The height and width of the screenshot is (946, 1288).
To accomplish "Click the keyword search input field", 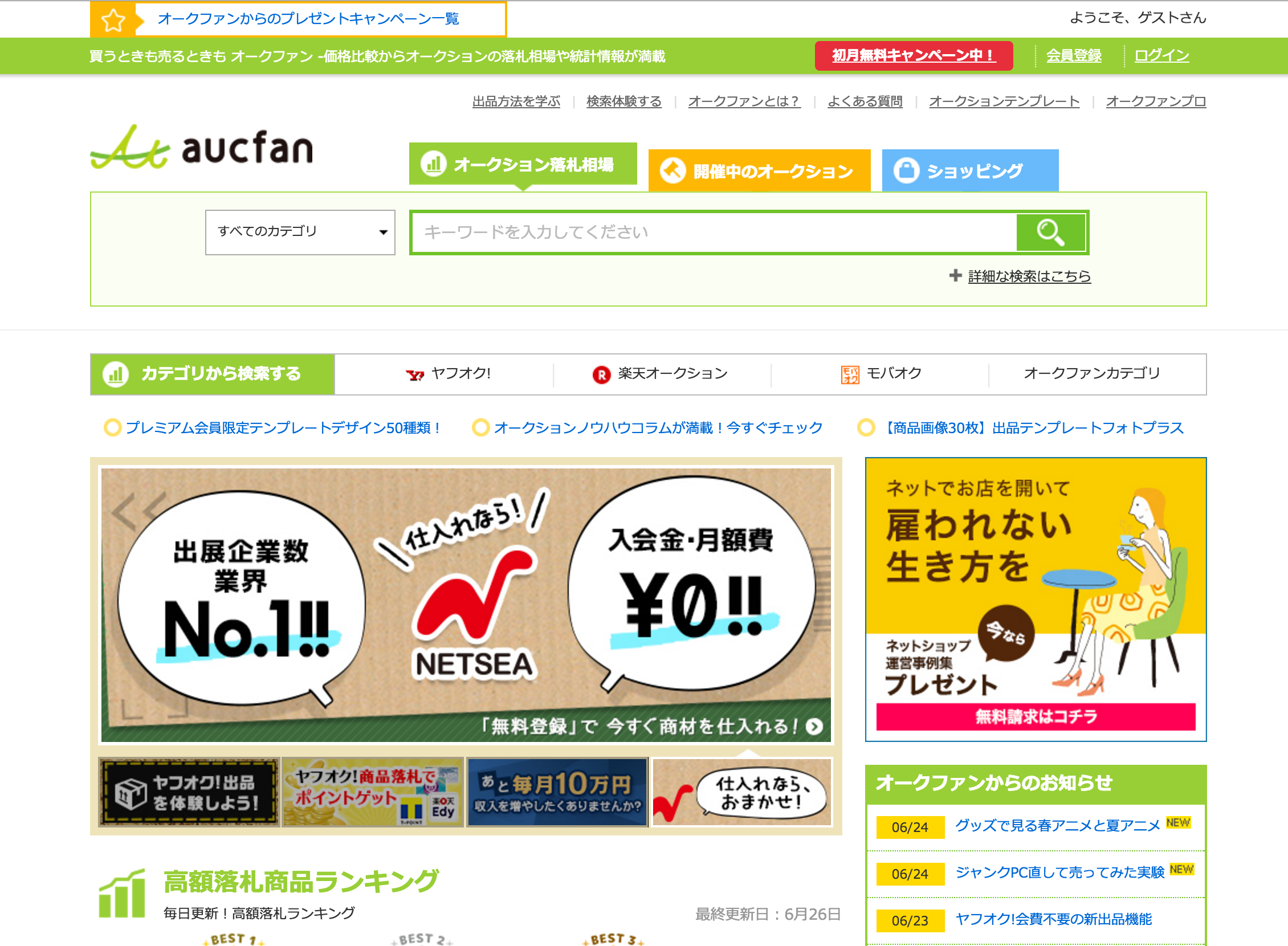I will click(x=687, y=231).
